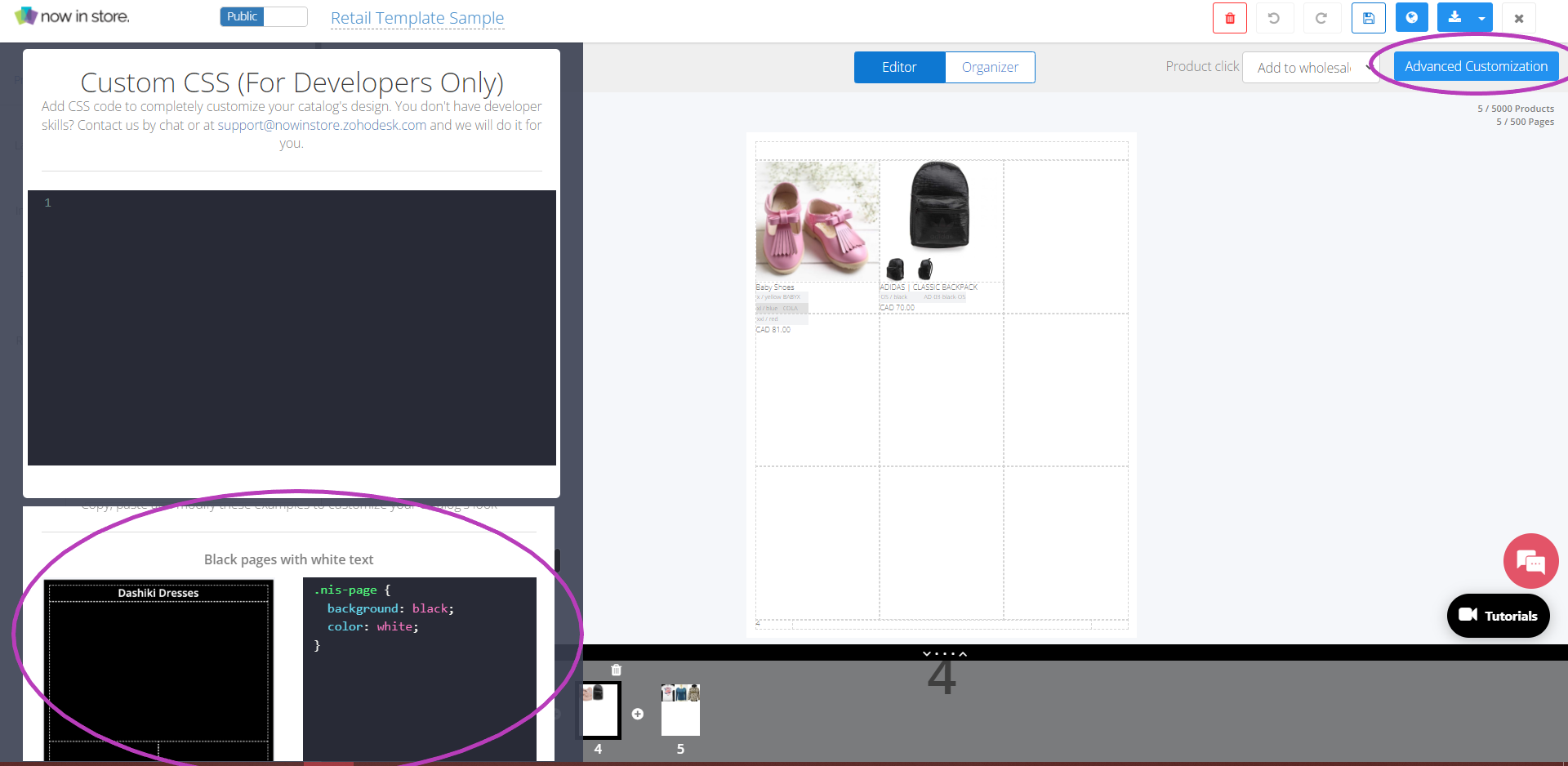Open the red live chat bubble

1530,561
